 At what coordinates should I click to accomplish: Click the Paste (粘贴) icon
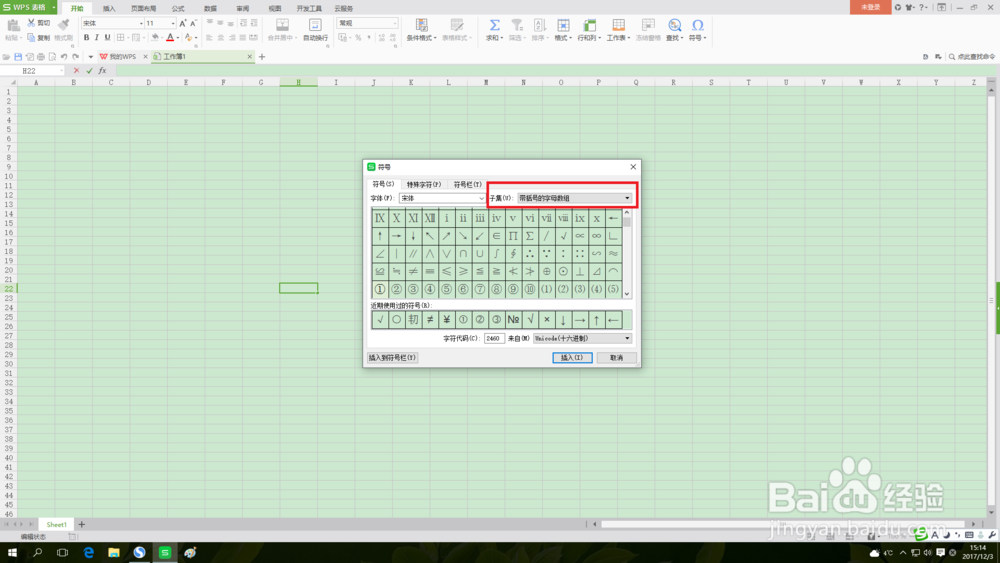pos(13,27)
